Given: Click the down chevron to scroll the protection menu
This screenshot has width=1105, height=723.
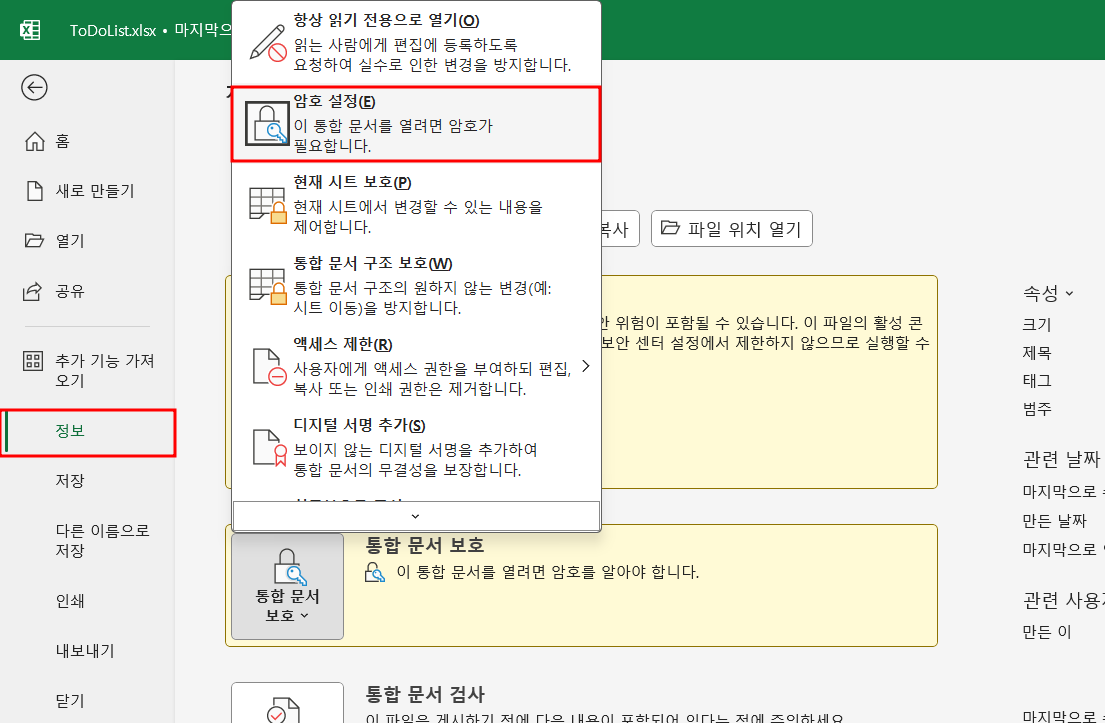Looking at the screenshot, I should (x=415, y=516).
